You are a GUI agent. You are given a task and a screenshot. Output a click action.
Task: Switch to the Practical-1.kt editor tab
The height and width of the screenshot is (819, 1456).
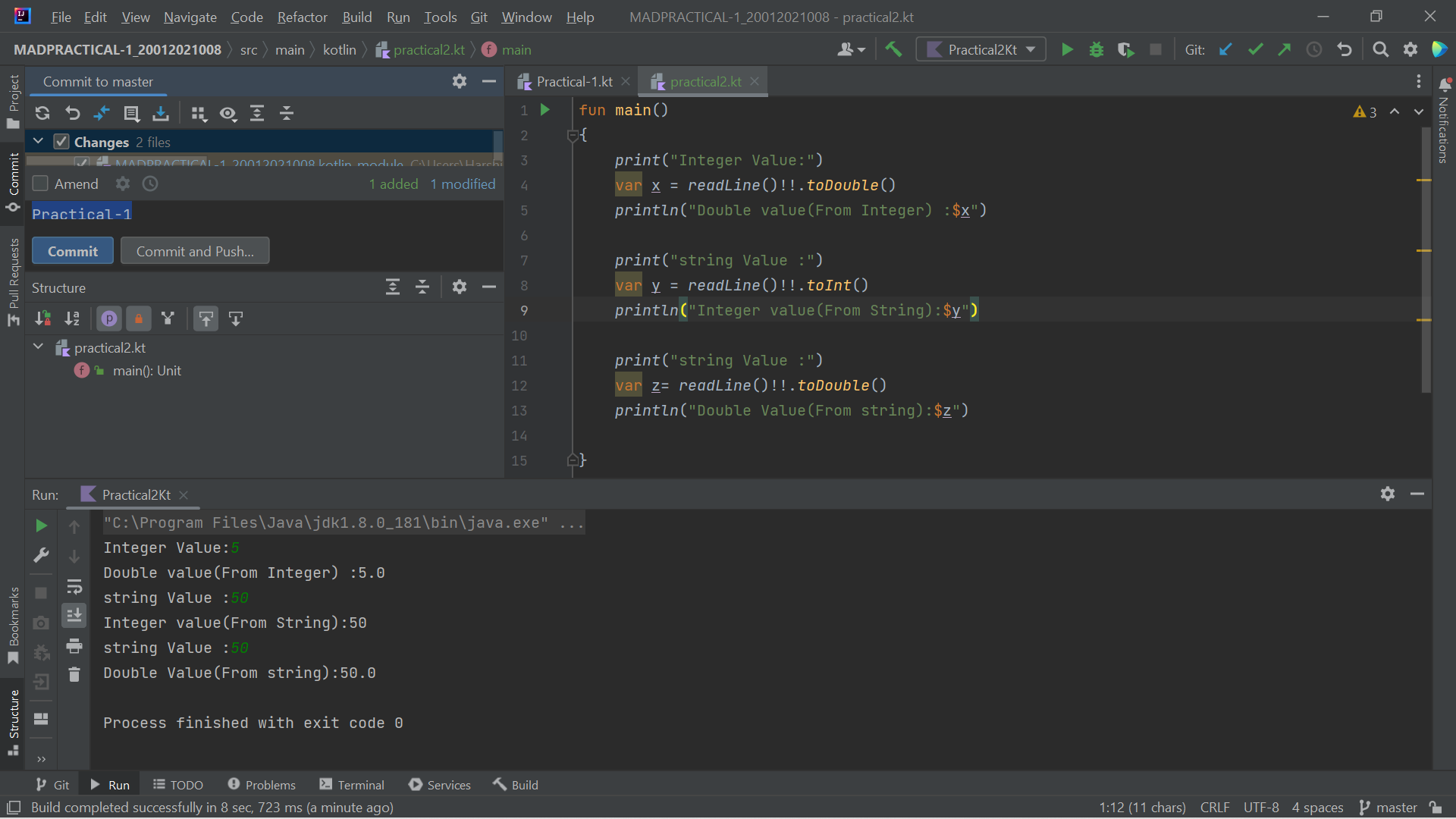[x=574, y=81]
